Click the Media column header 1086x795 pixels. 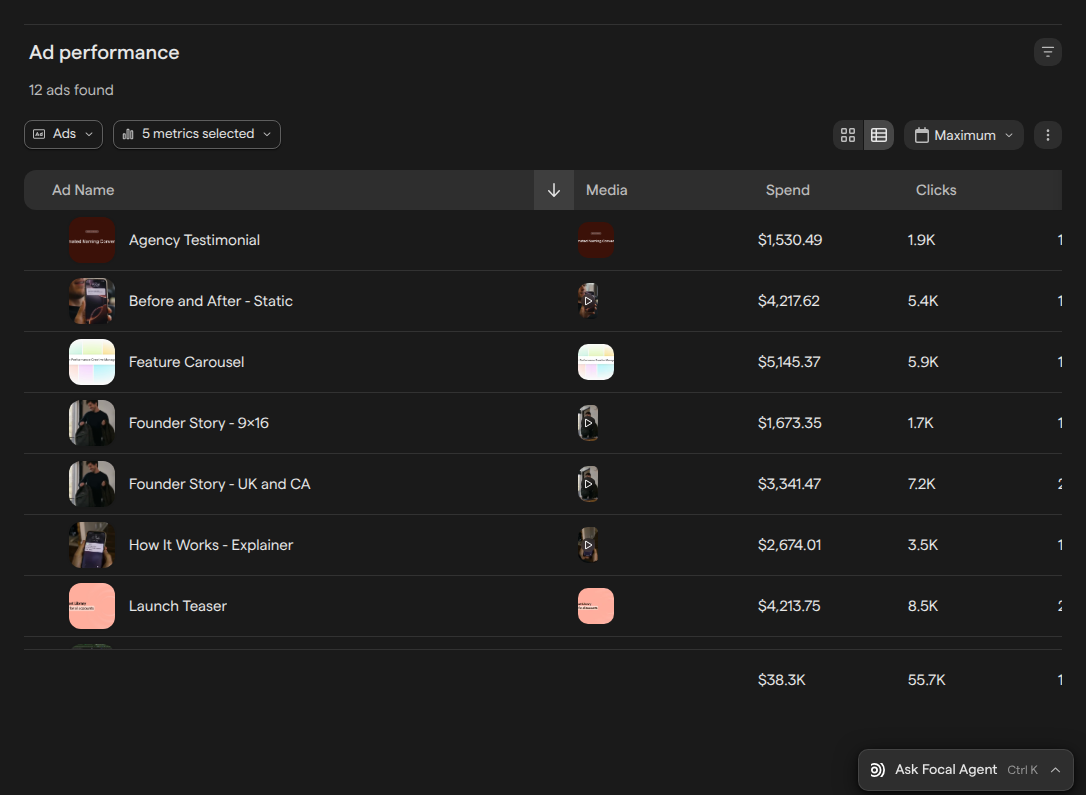click(606, 190)
